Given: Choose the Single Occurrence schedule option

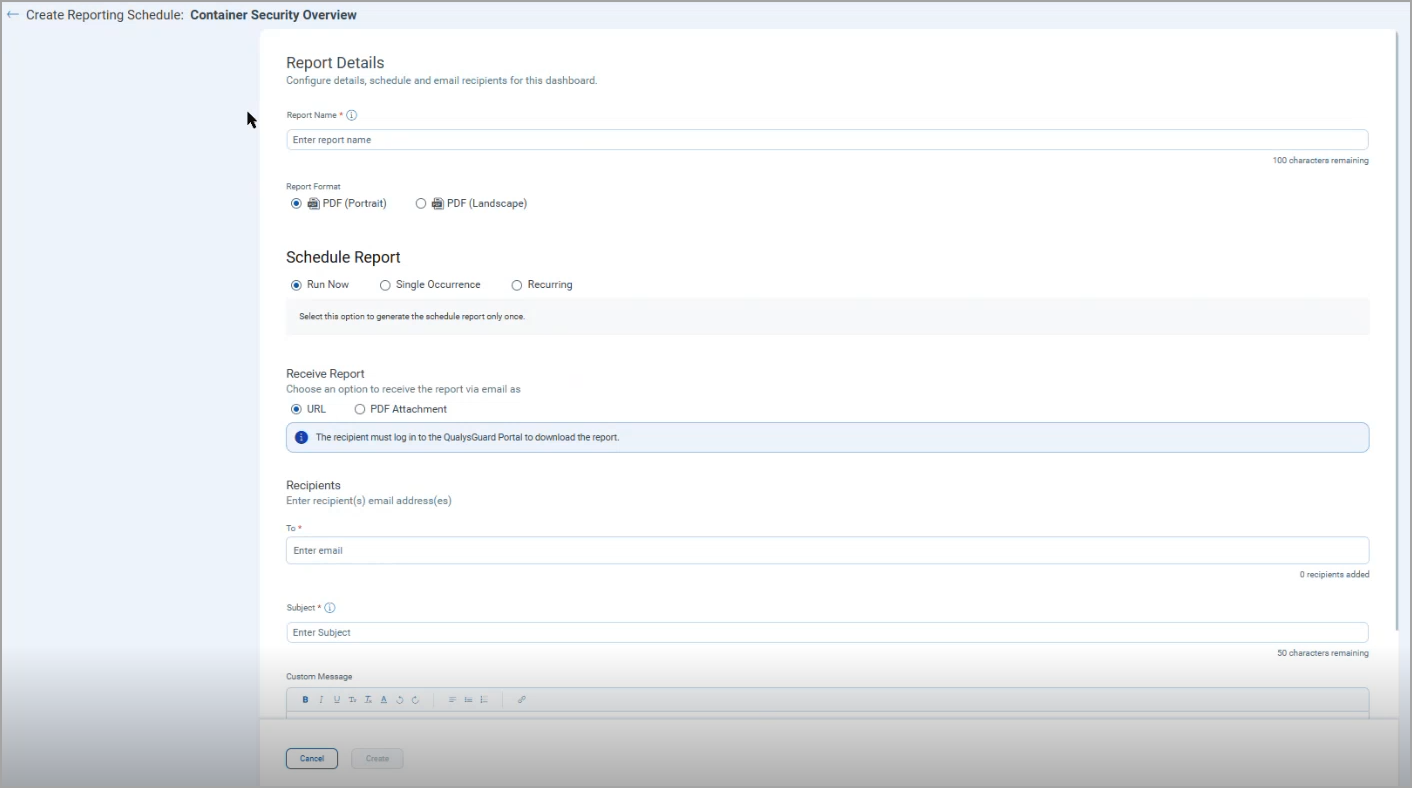Looking at the screenshot, I should [385, 285].
